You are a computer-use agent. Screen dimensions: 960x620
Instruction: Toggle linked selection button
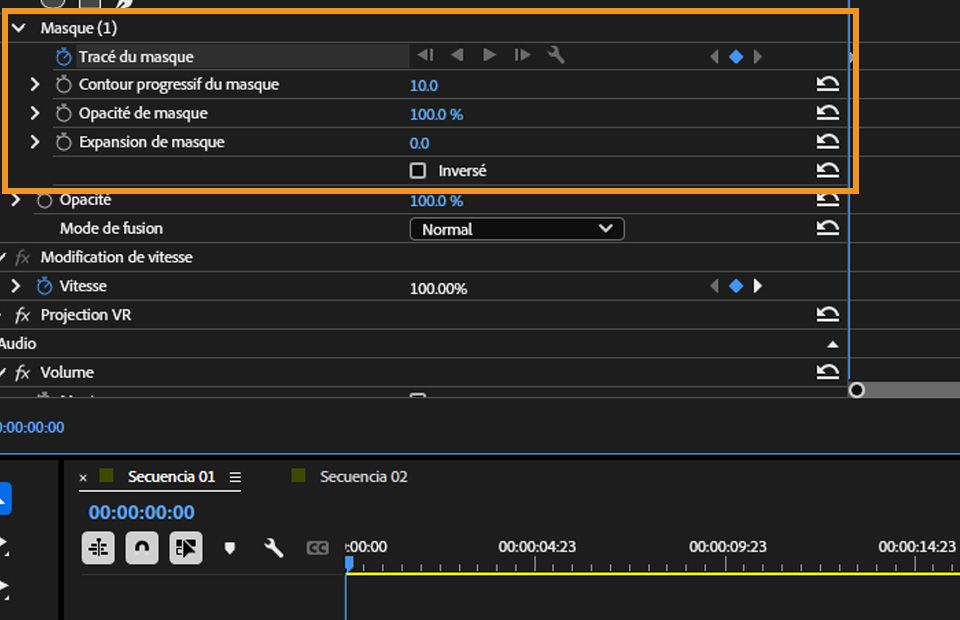point(186,548)
